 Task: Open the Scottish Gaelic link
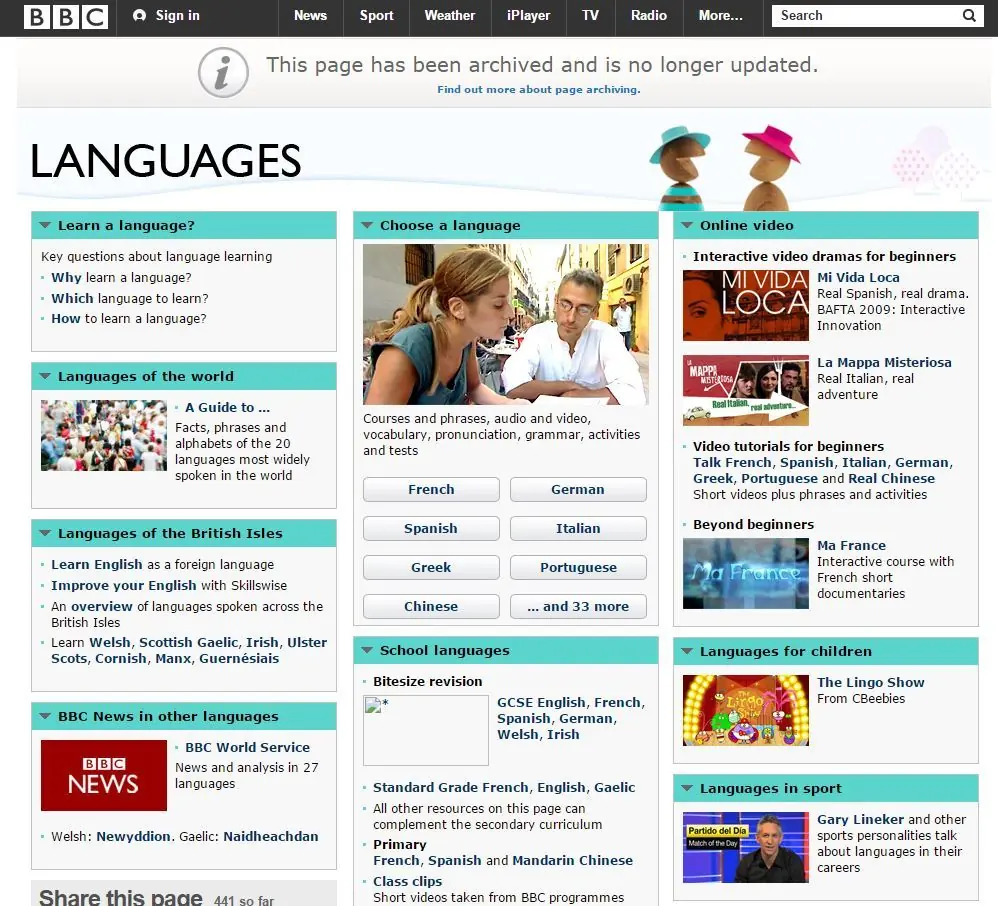(188, 642)
